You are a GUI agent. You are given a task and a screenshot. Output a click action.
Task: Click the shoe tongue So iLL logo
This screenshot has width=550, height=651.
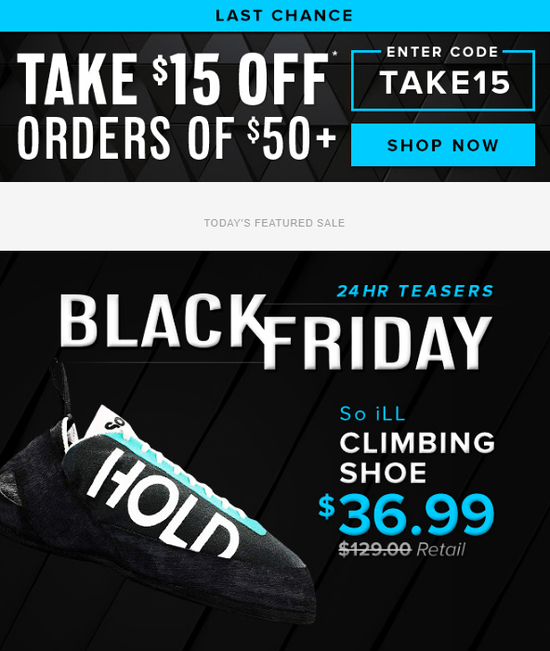111,421
